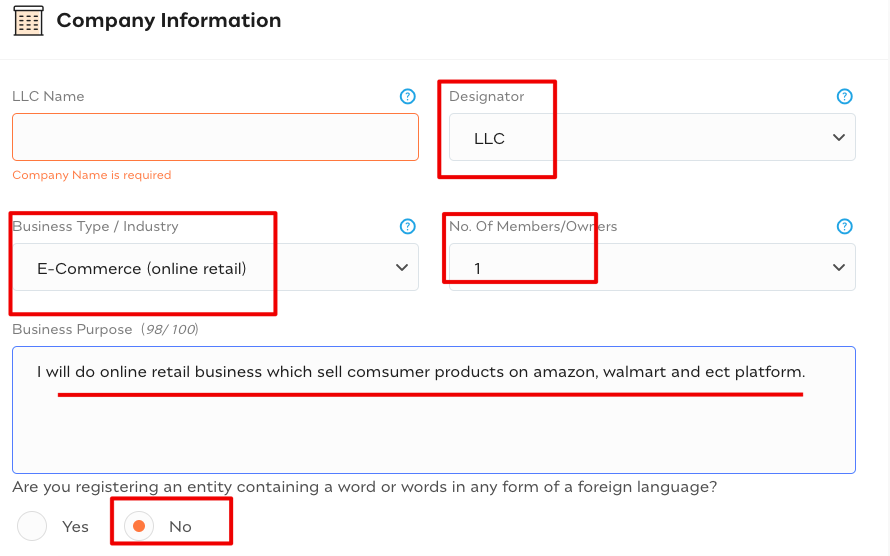Click the foreign language question text
Screen dimensions: 890x556
364,487
